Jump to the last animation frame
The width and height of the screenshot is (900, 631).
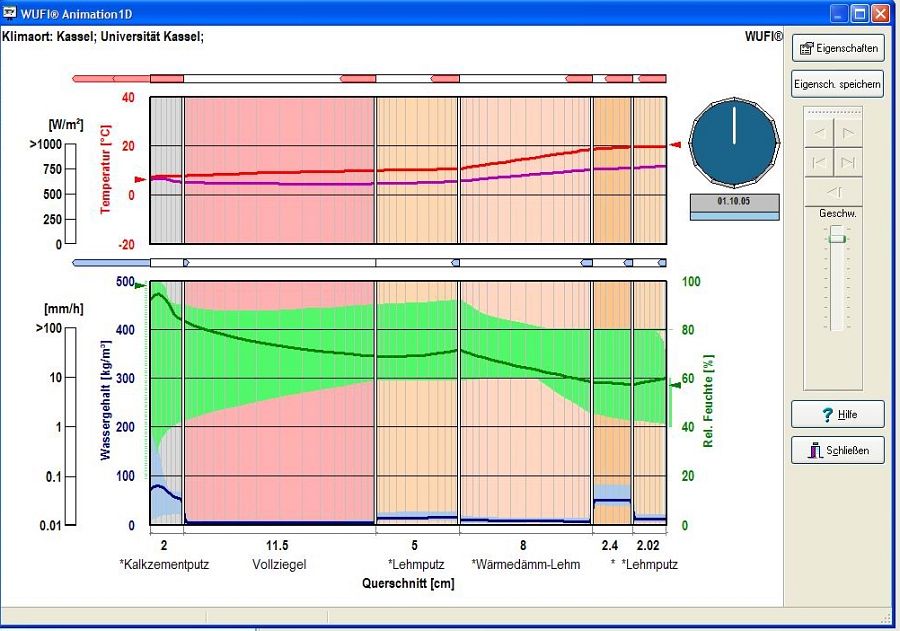click(x=848, y=161)
